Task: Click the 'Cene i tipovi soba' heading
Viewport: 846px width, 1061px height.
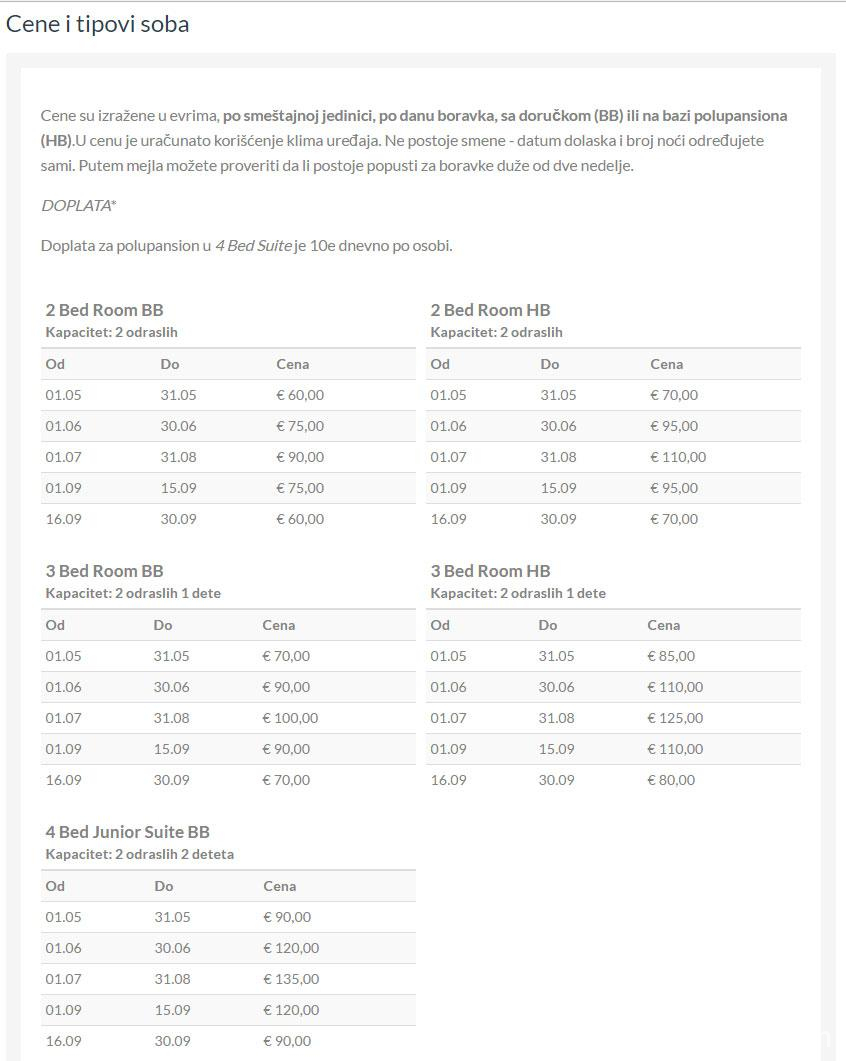Action: (x=97, y=24)
